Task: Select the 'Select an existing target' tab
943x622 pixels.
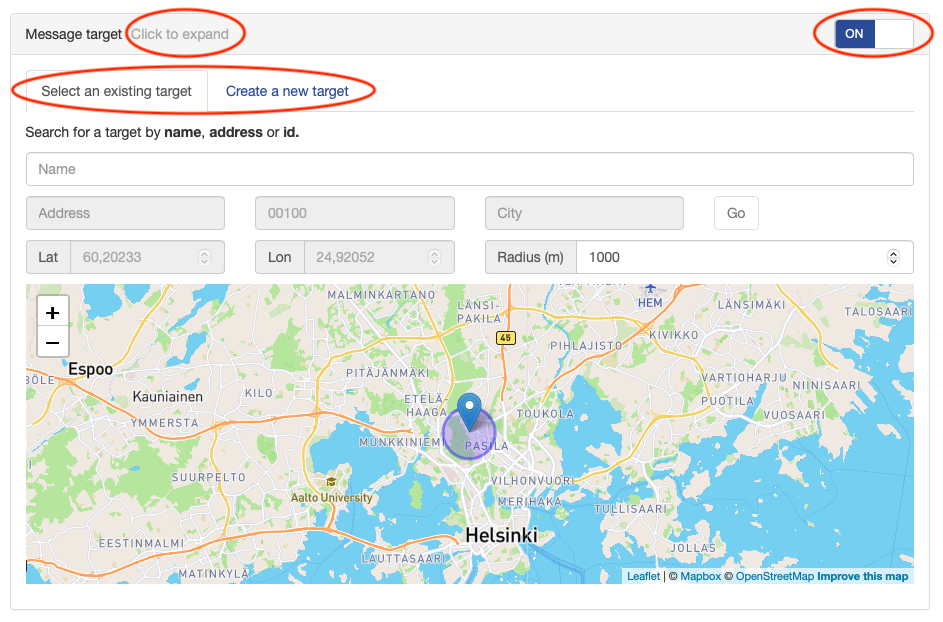Action: click(117, 91)
